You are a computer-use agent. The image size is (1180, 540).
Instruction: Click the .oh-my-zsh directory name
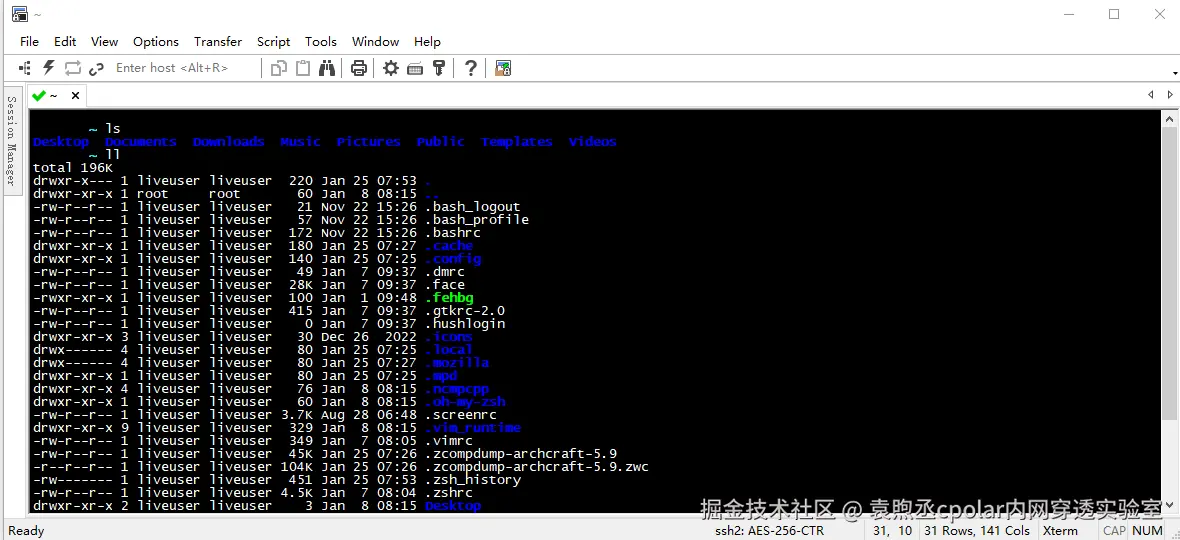(465, 402)
